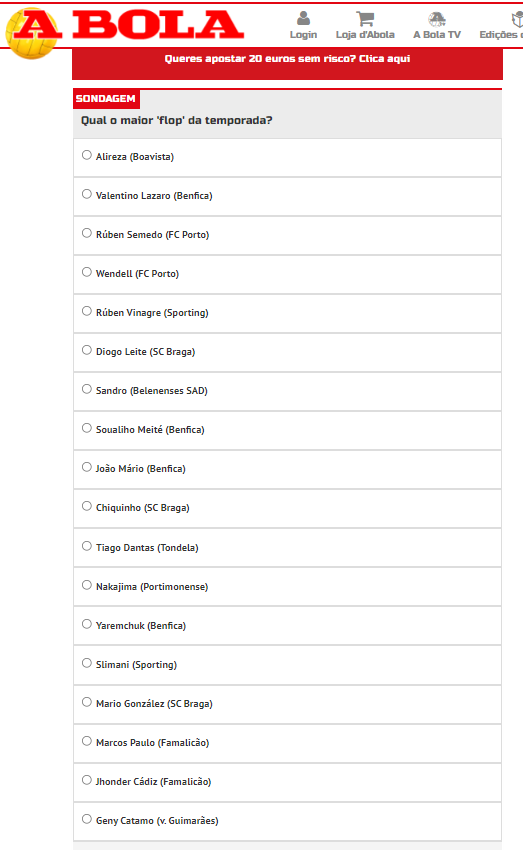The height and width of the screenshot is (850, 523).
Task: Select Diogo Leite (SC Braga)
Action: [87, 350]
